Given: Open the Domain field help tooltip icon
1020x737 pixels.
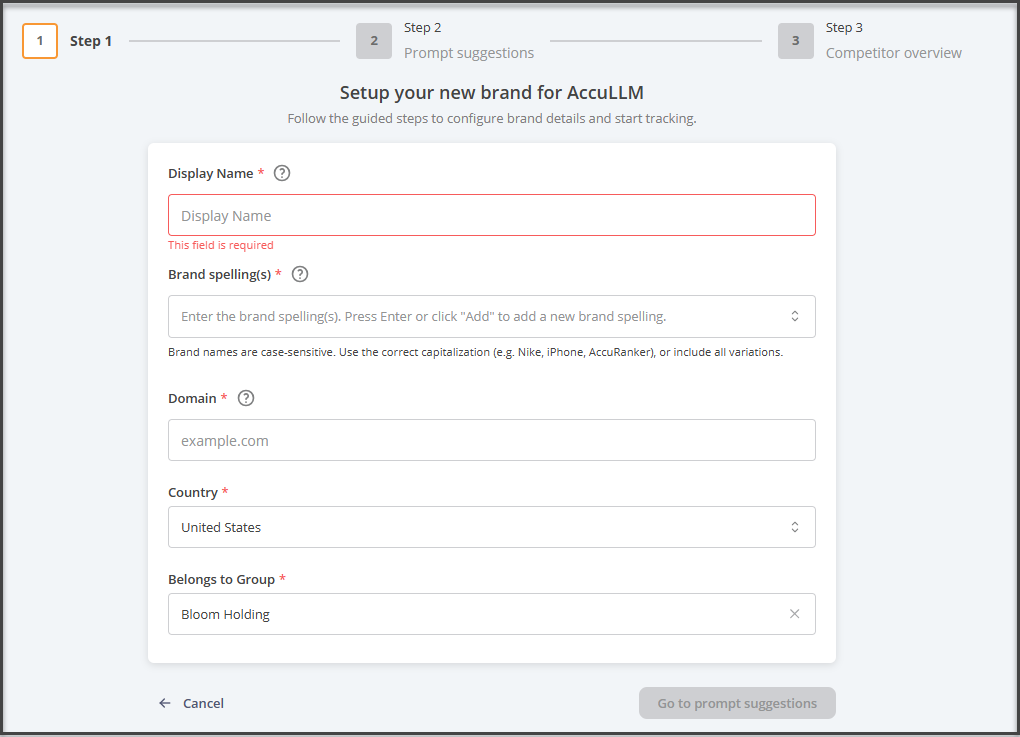Looking at the screenshot, I should (x=246, y=398).
